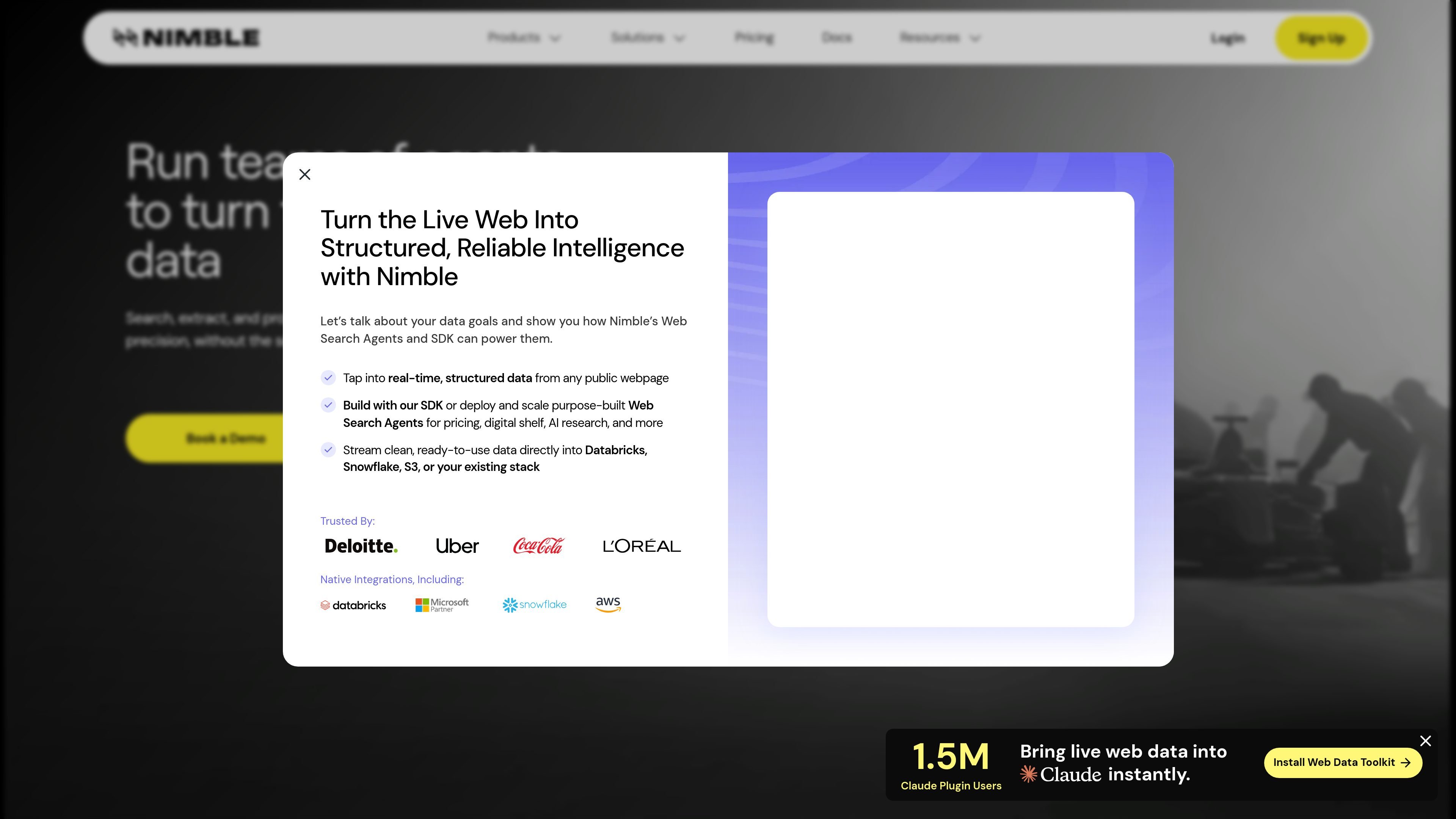Dismiss the Claude plugin banner
Viewport: 1456px width, 819px height.
[x=1426, y=741]
